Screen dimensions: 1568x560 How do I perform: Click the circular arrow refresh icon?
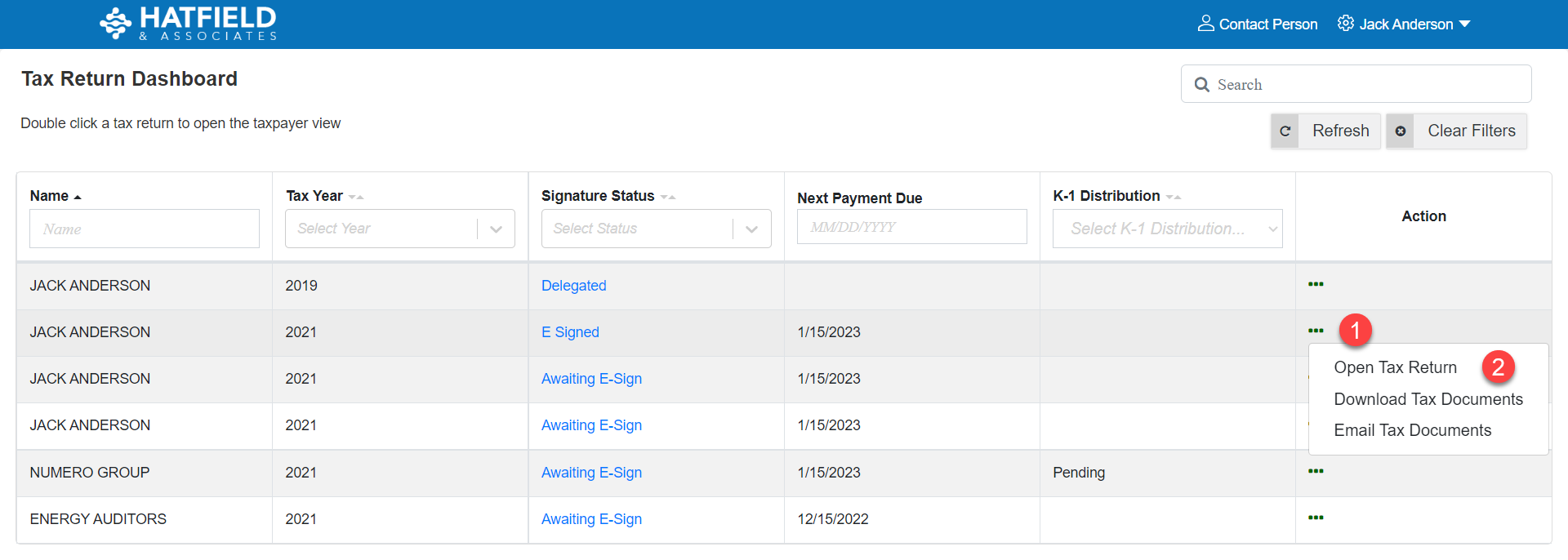1285,131
